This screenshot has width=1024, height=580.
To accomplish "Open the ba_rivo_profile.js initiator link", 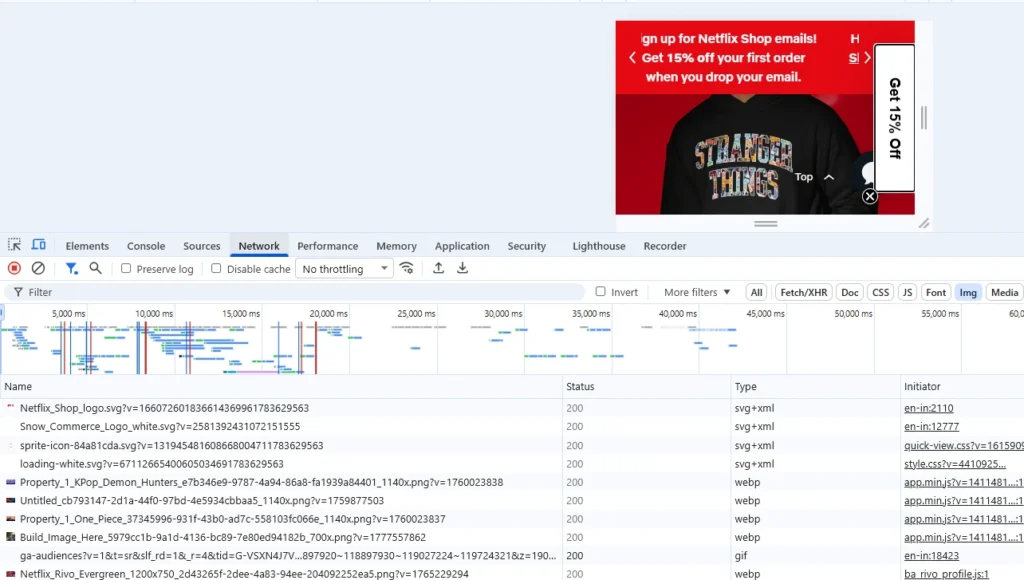I will (x=946, y=574).
